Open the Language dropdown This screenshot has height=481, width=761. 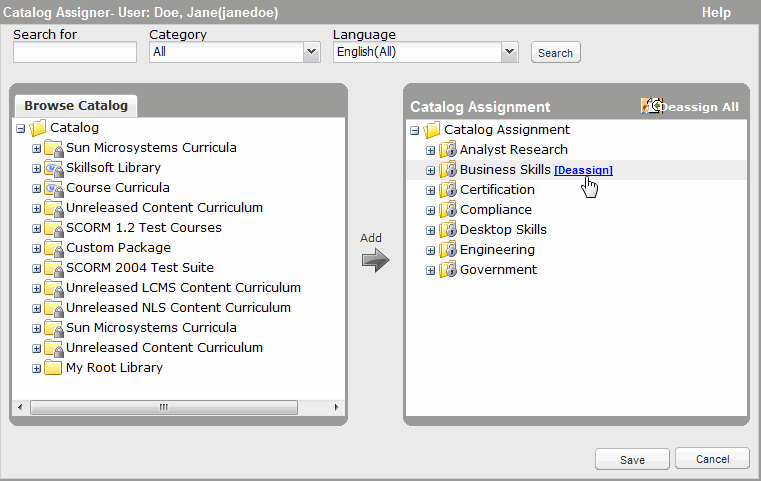click(509, 52)
